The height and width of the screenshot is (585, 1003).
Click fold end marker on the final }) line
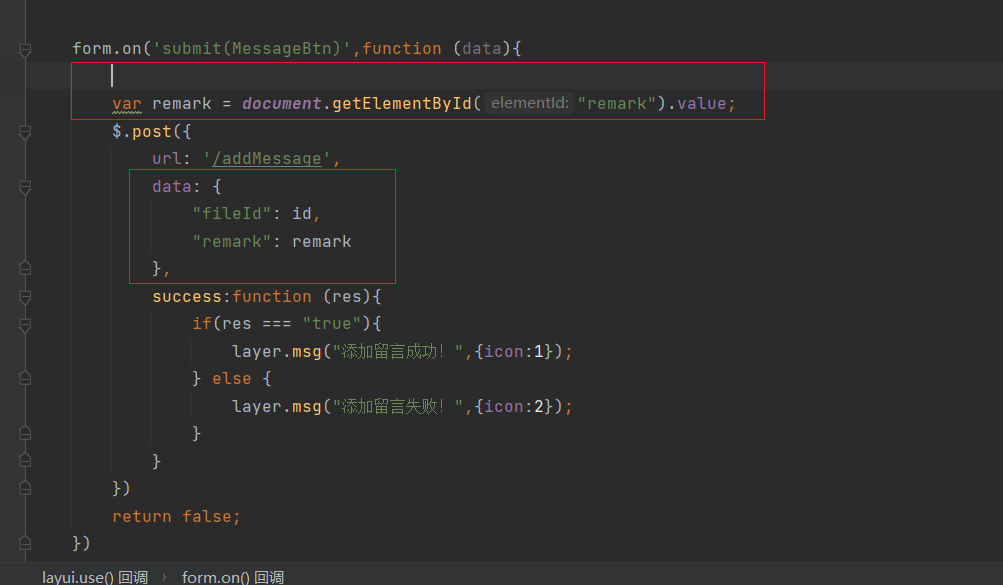click(25, 543)
